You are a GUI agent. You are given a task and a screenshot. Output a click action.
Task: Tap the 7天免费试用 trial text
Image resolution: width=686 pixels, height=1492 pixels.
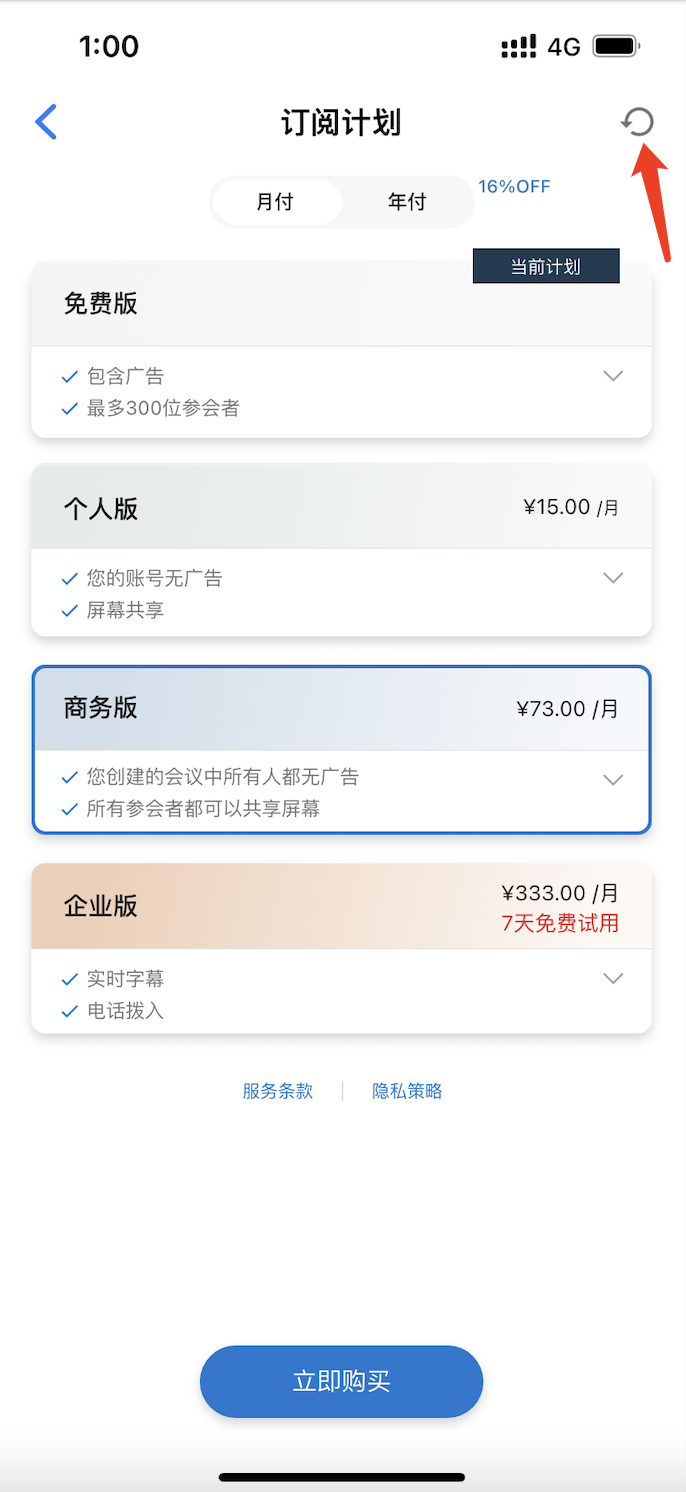[x=560, y=923]
